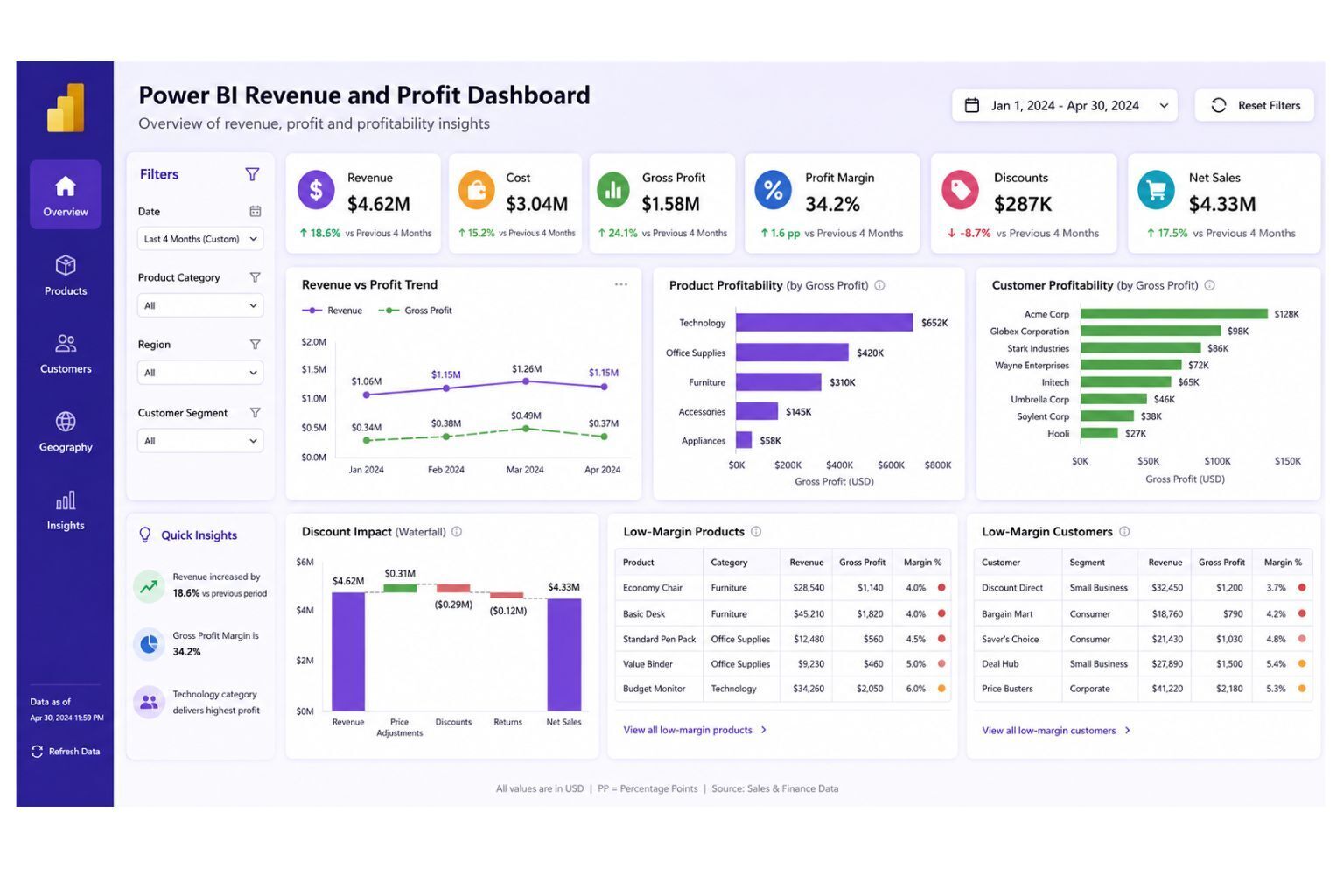Viewport: 1344px width, 896px height.
Task: Expand the Customer Segment dropdown
Action: [200, 441]
